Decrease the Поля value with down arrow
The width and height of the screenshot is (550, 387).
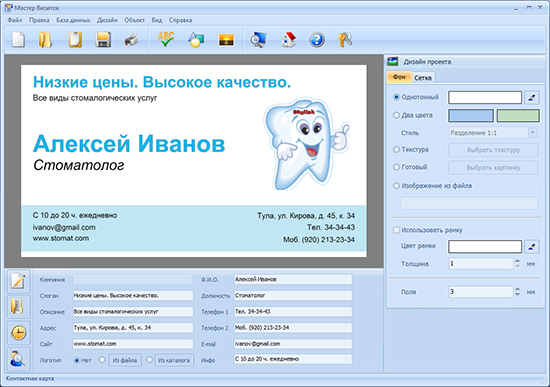pyautogui.click(x=518, y=294)
